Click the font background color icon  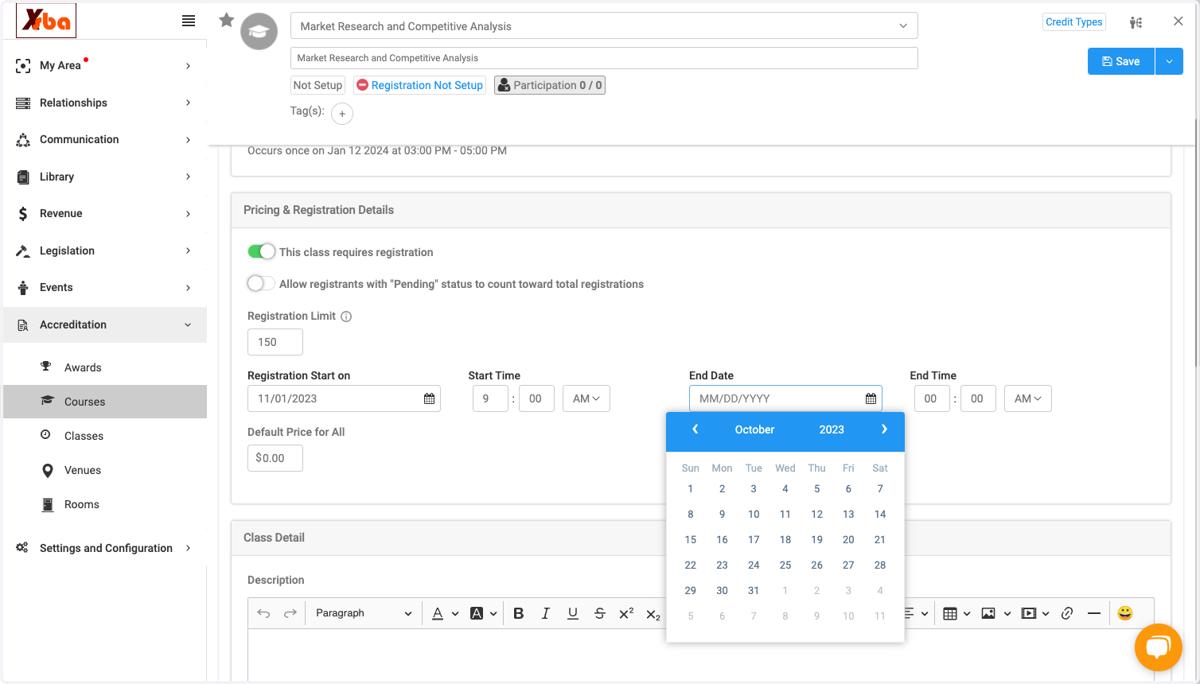(477, 613)
